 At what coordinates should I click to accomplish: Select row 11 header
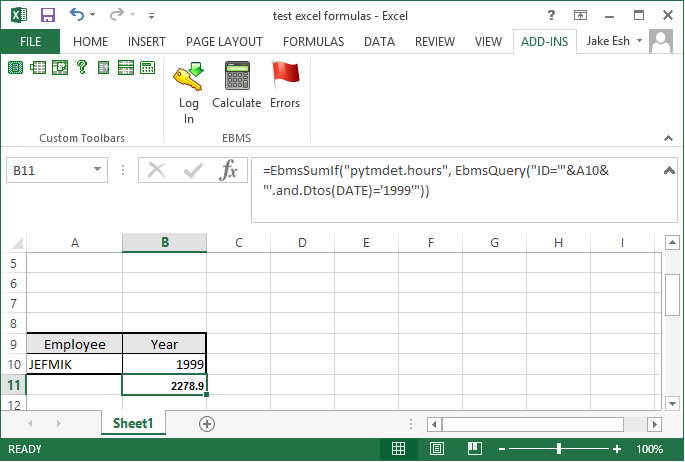(14, 385)
